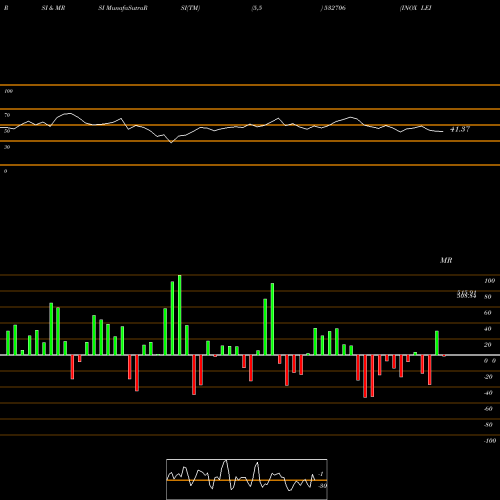Viewport: 500px width, 500px height.
Task: Click the last green MR bar before the scale
Action: [x=437, y=343]
